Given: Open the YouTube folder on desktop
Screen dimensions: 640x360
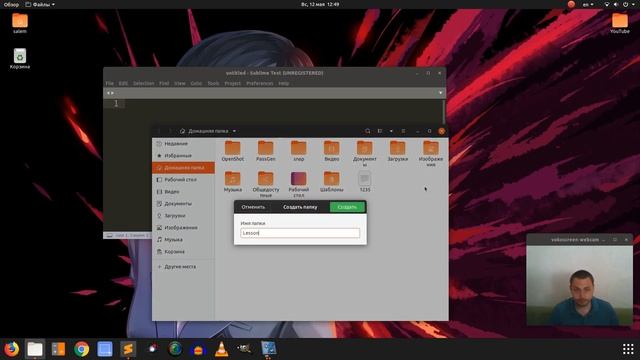Looking at the screenshot, I should (x=620, y=23).
